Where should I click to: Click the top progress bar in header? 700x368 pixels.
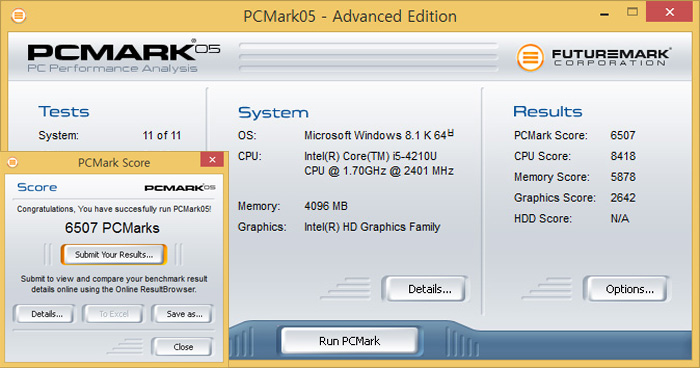pos(369,46)
